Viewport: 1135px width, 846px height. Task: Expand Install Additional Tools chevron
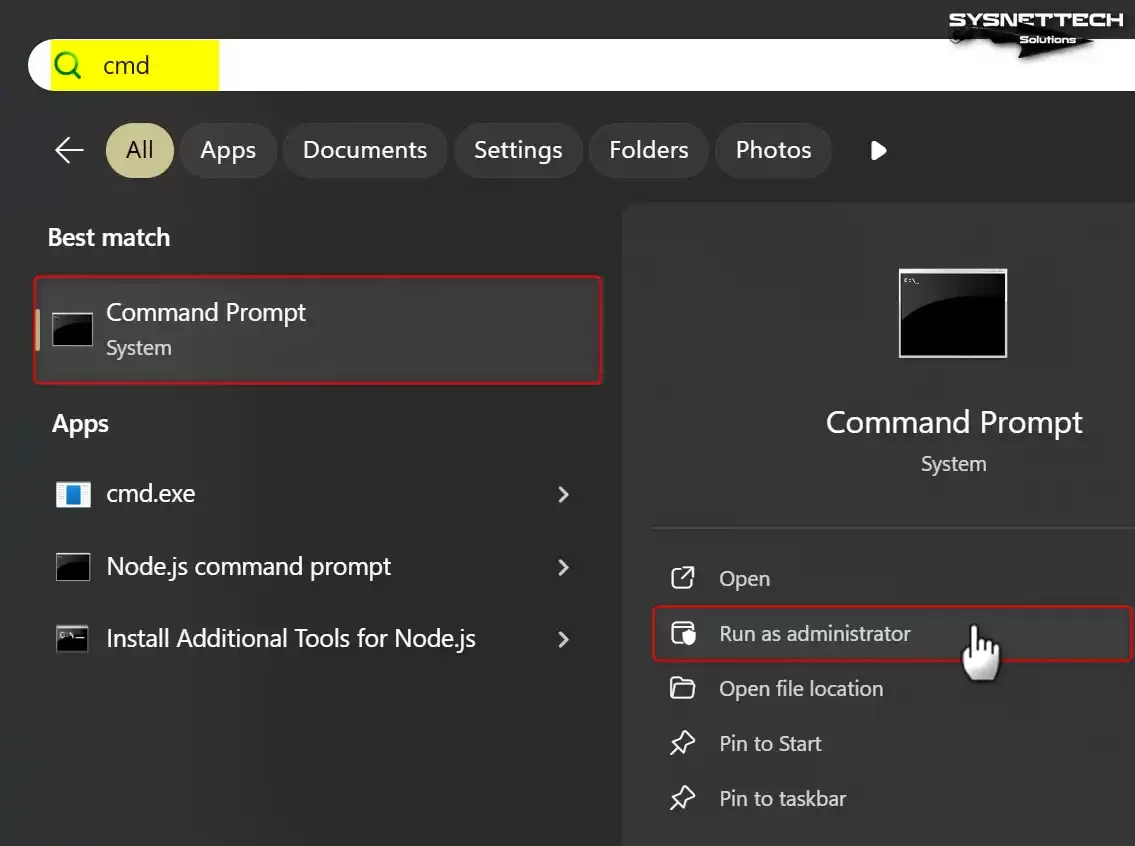coord(563,639)
